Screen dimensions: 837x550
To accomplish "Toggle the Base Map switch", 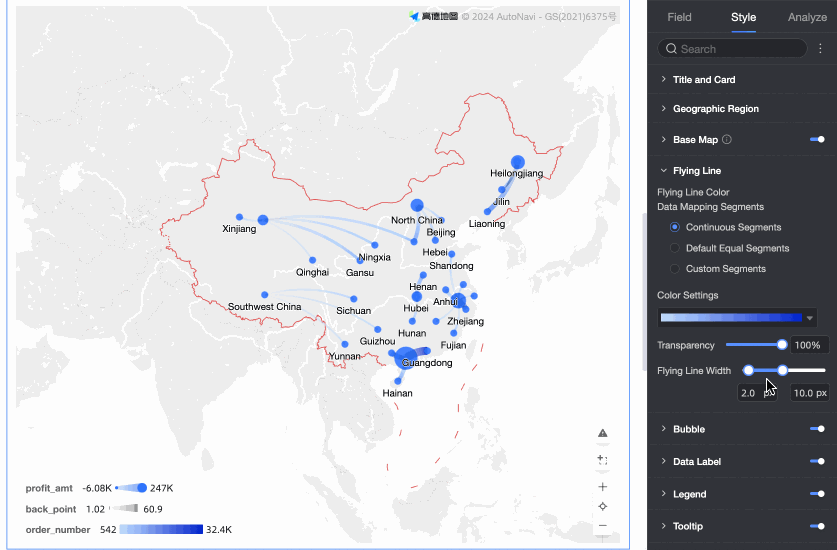I will point(817,139).
